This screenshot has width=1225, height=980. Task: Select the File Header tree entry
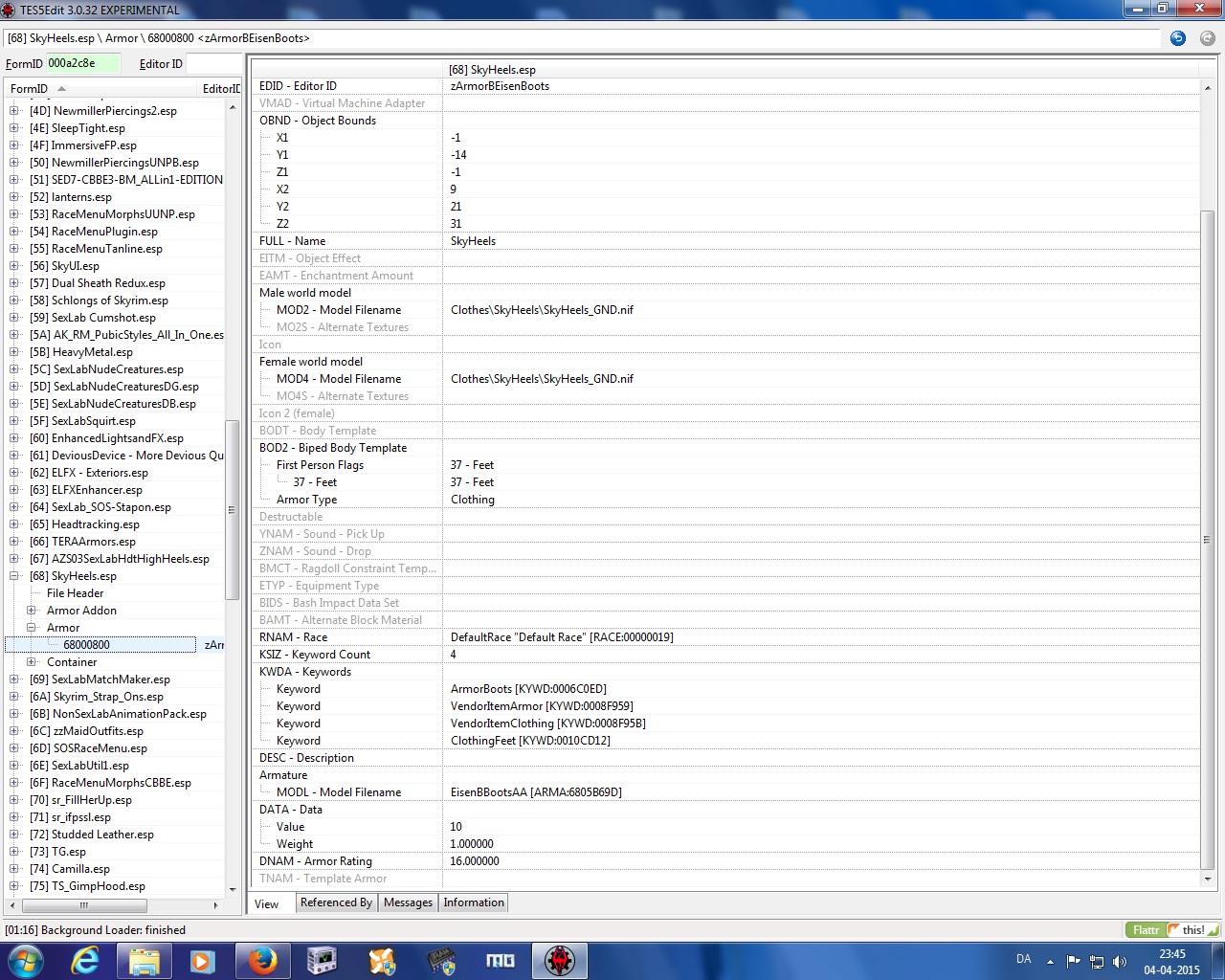coord(75,593)
